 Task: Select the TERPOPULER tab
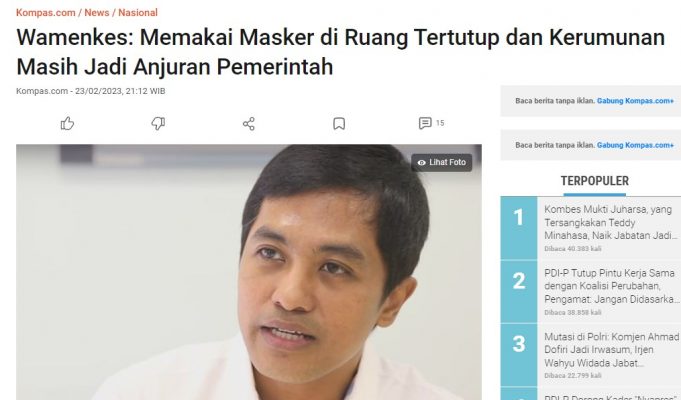point(594,181)
